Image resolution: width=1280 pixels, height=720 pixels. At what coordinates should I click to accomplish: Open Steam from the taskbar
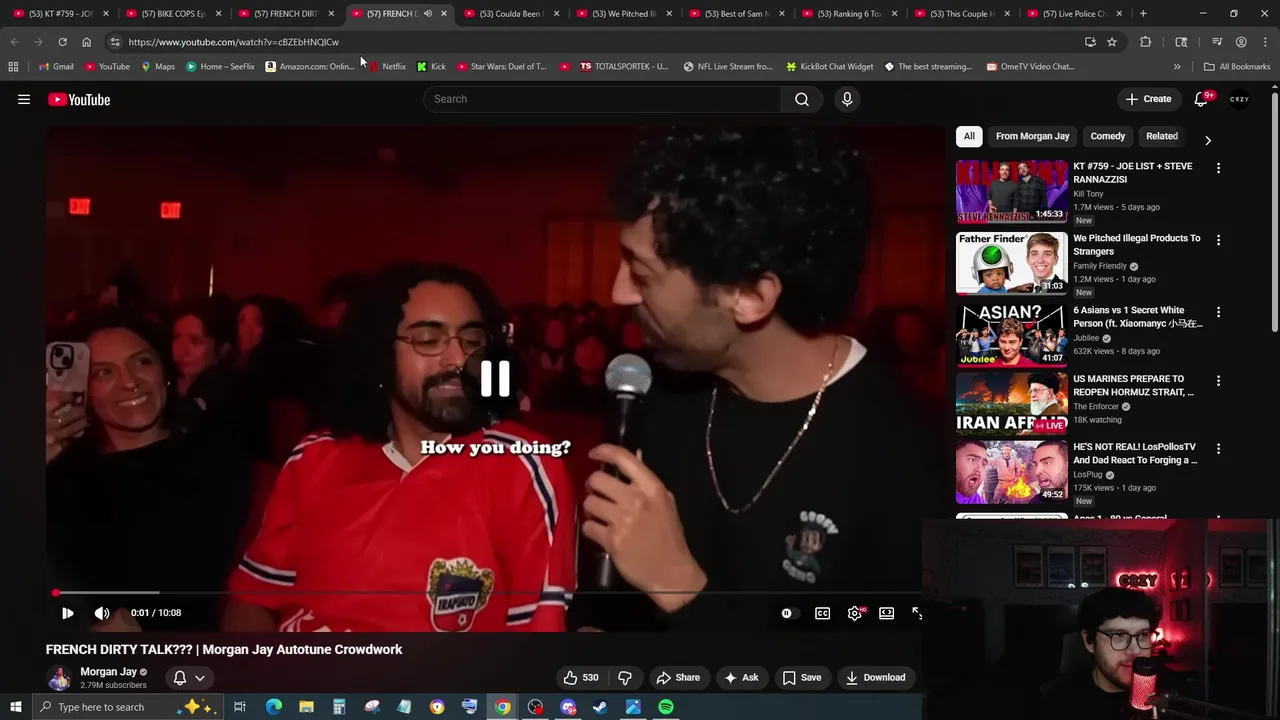point(600,707)
